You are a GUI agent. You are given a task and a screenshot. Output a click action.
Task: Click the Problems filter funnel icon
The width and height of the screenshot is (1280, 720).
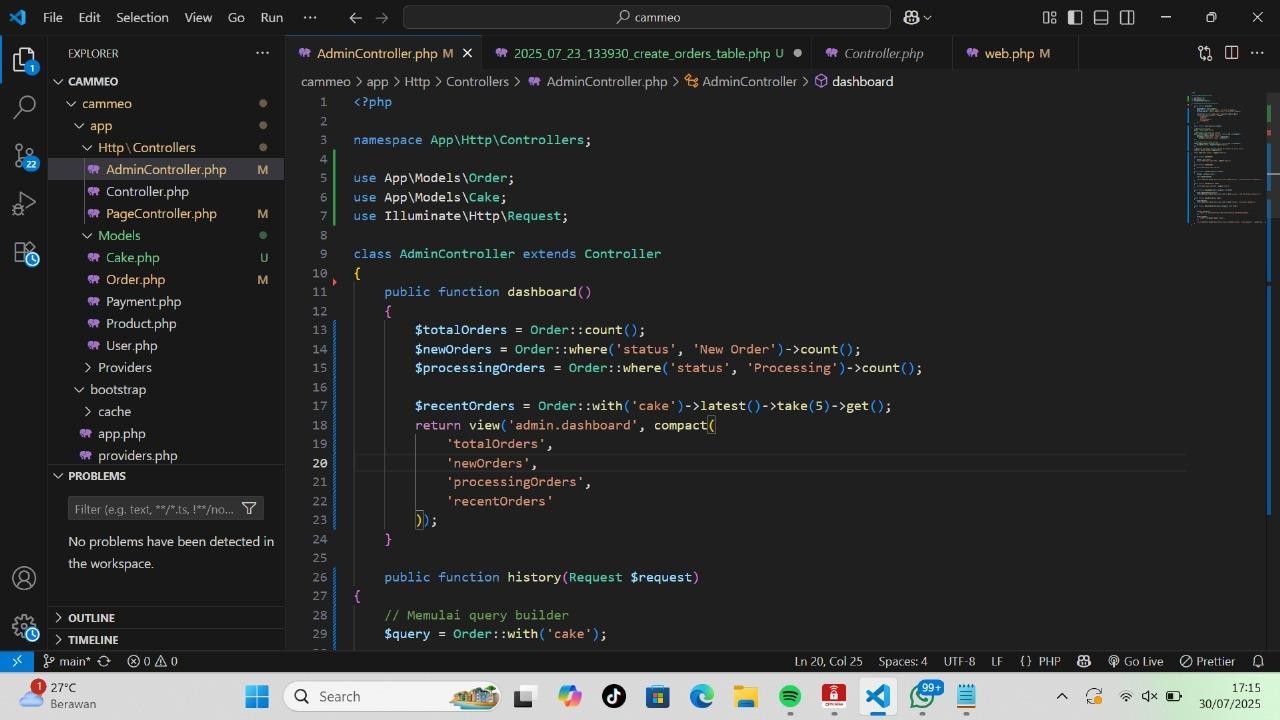[x=249, y=509]
